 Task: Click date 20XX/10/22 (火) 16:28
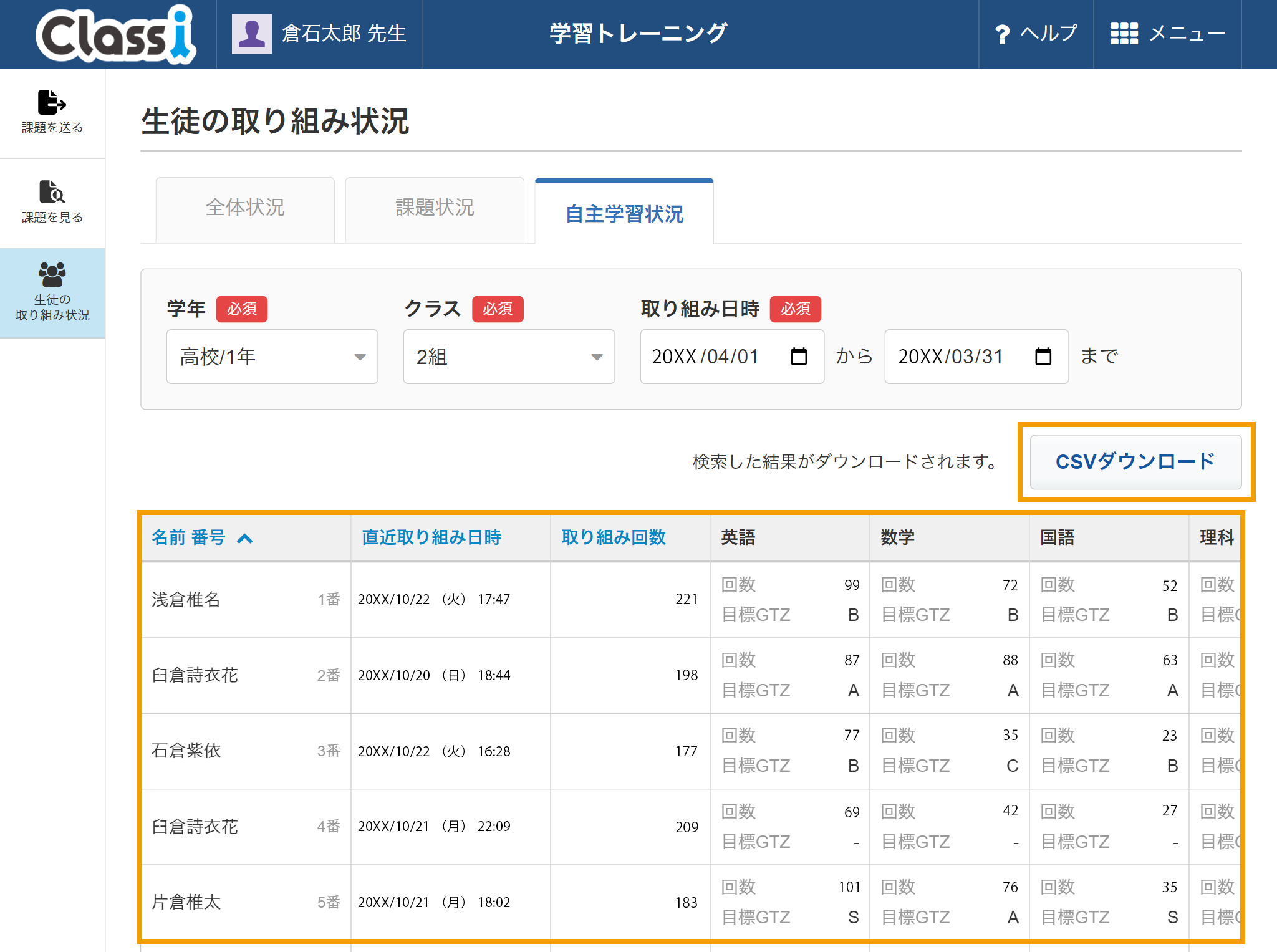434,751
